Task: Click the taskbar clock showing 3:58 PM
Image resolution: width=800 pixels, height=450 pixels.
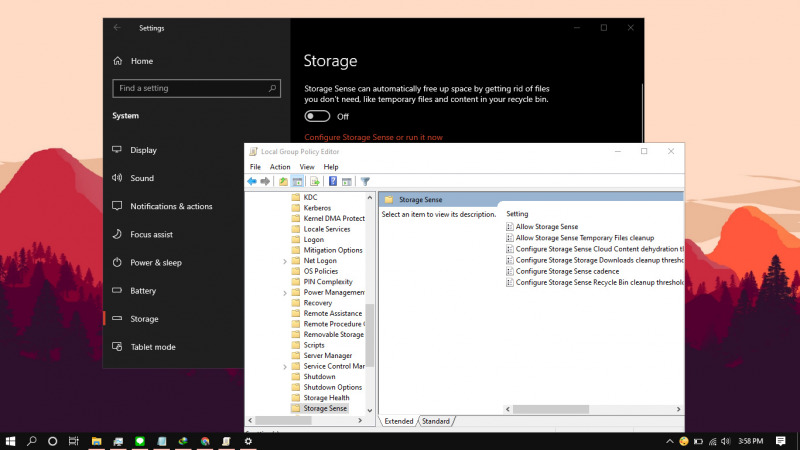Action: (x=751, y=441)
